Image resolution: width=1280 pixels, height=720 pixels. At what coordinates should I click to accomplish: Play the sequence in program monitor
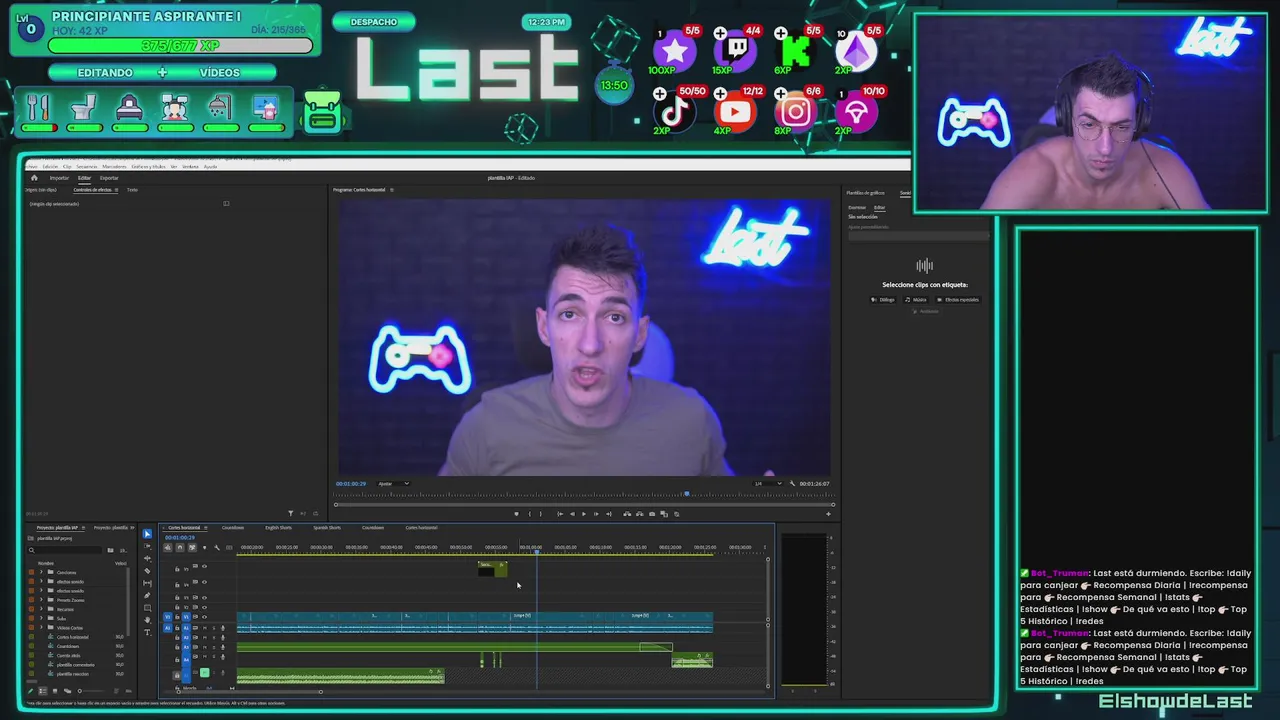[584, 514]
